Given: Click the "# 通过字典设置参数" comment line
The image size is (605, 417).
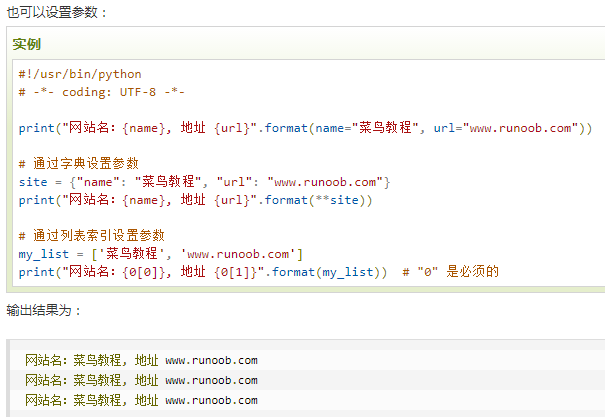Looking at the screenshot, I should click(x=79, y=164).
